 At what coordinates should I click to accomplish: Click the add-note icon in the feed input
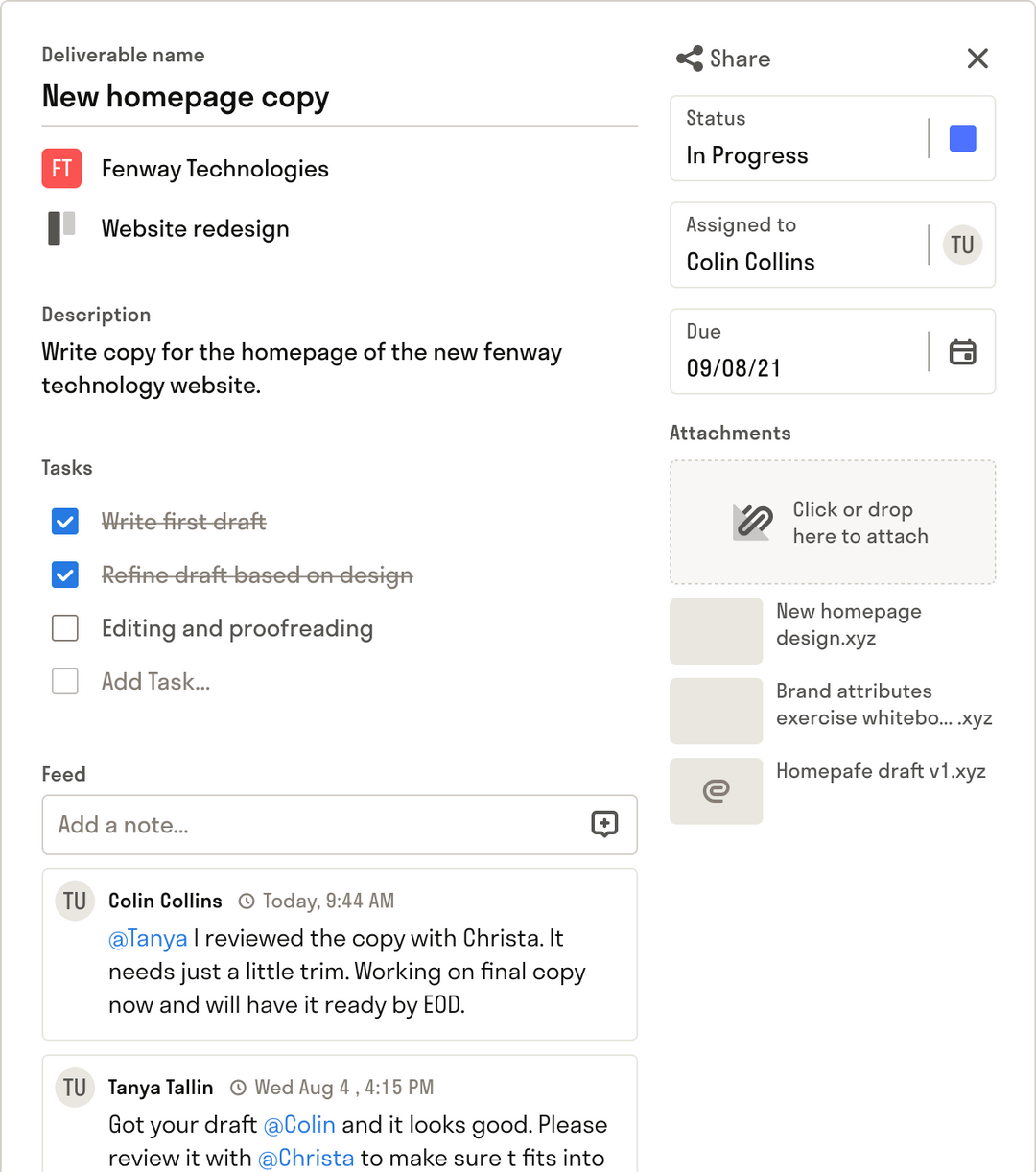click(604, 825)
